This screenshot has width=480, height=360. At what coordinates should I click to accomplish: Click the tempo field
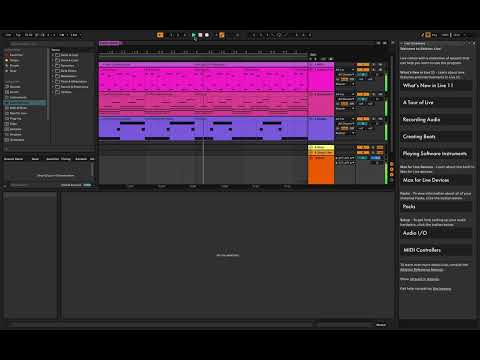click(x=29, y=35)
